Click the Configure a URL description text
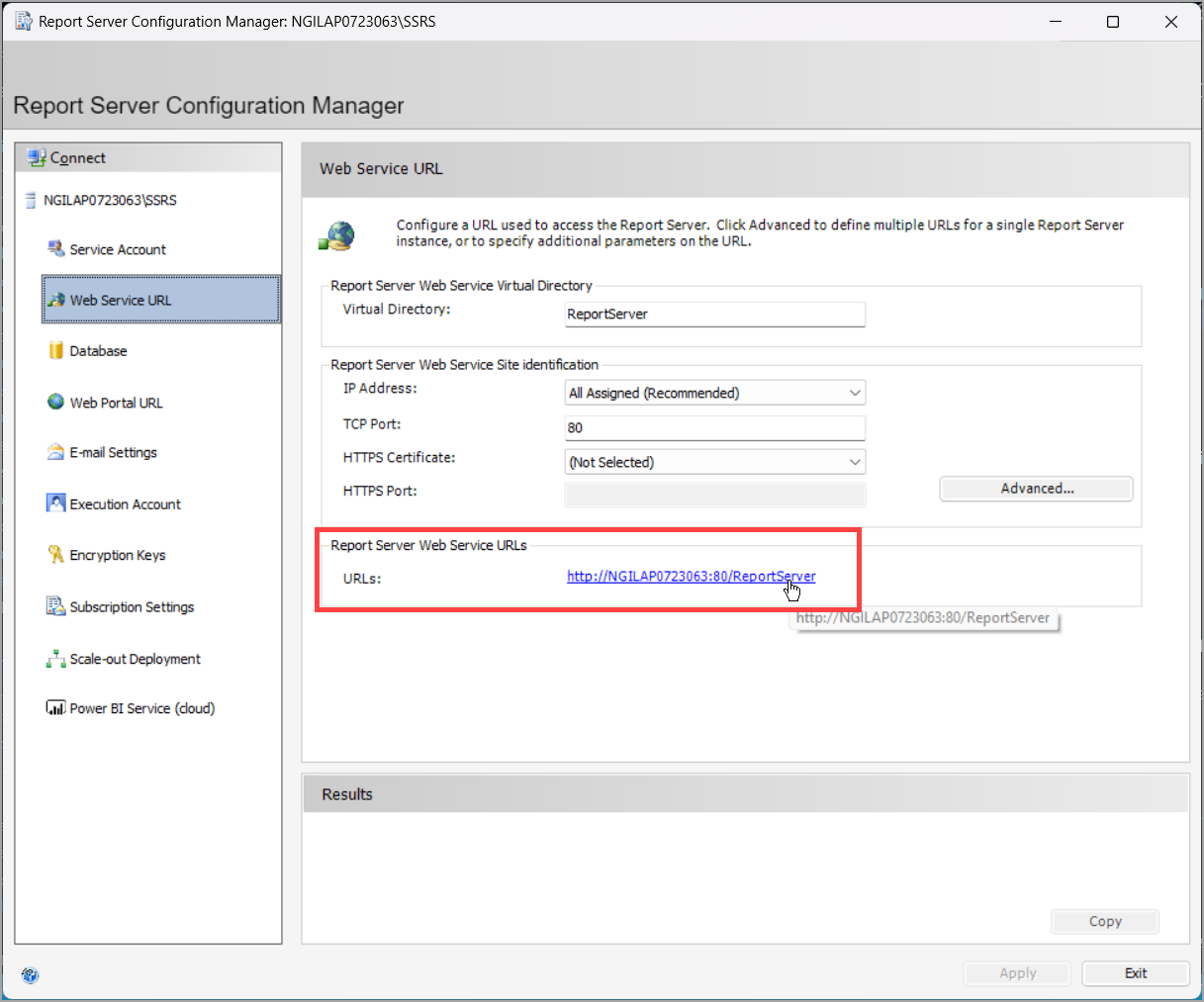This screenshot has height=1002, width=1204. coord(760,233)
